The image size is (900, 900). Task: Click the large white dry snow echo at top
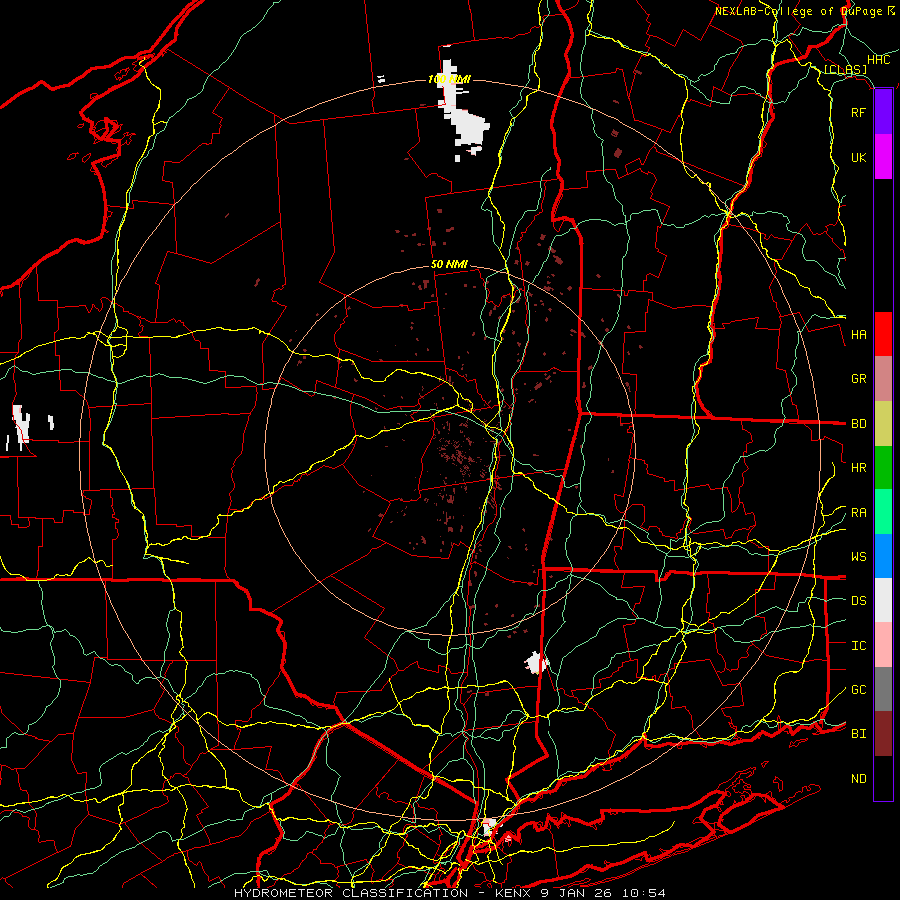coord(464,109)
